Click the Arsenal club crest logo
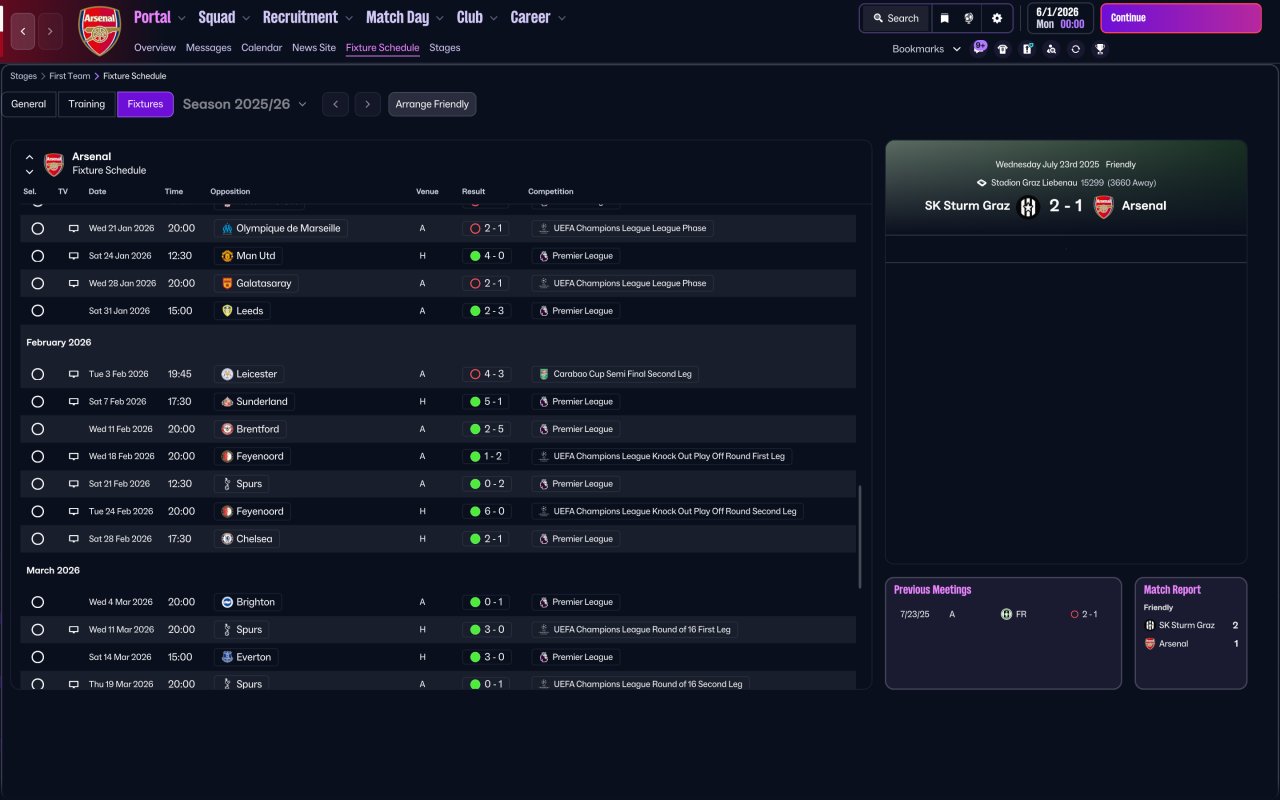Viewport: 1280px width, 800px height. click(x=99, y=30)
